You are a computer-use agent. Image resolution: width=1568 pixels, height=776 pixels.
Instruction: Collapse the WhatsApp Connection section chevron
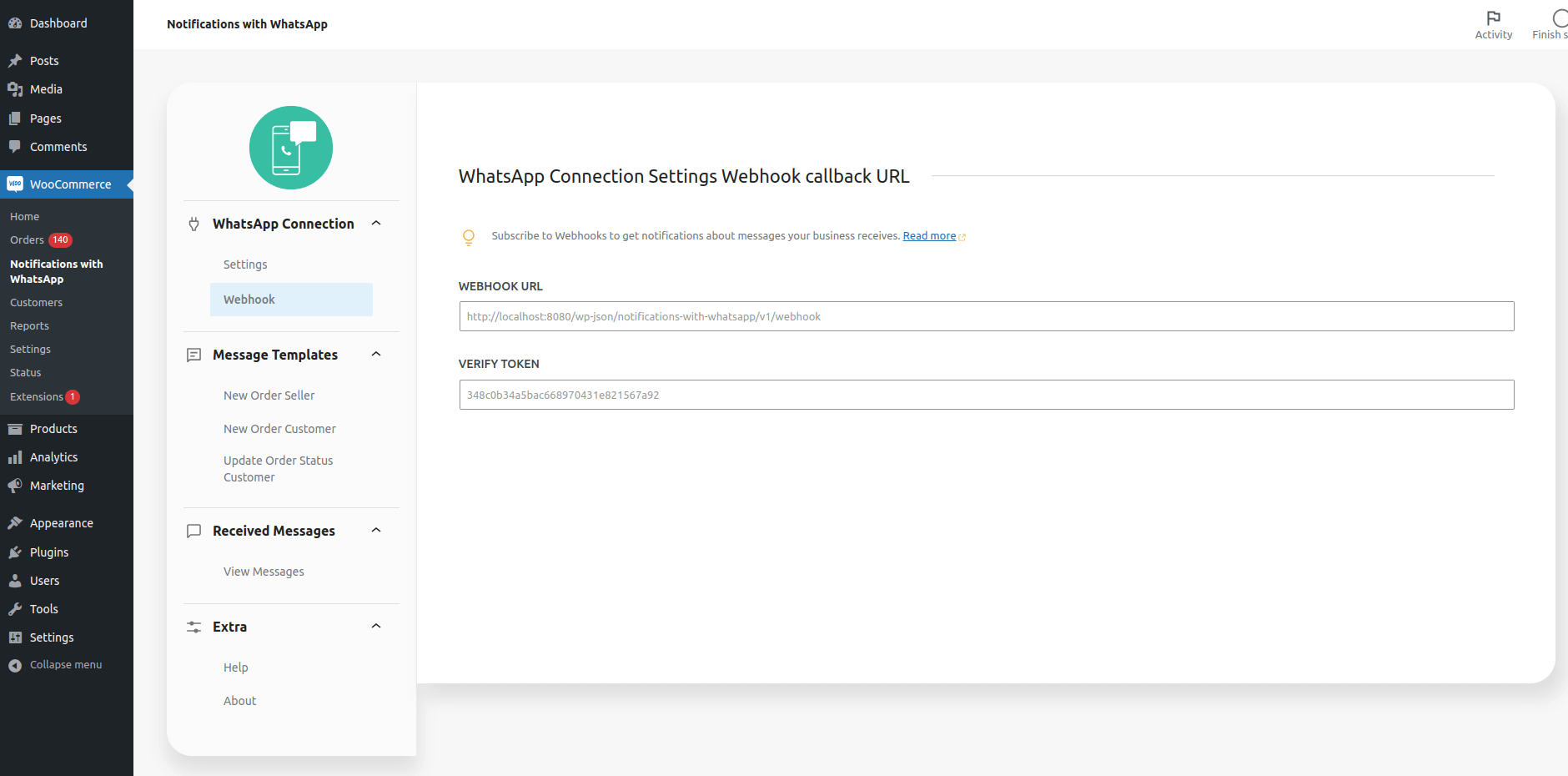coord(376,223)
